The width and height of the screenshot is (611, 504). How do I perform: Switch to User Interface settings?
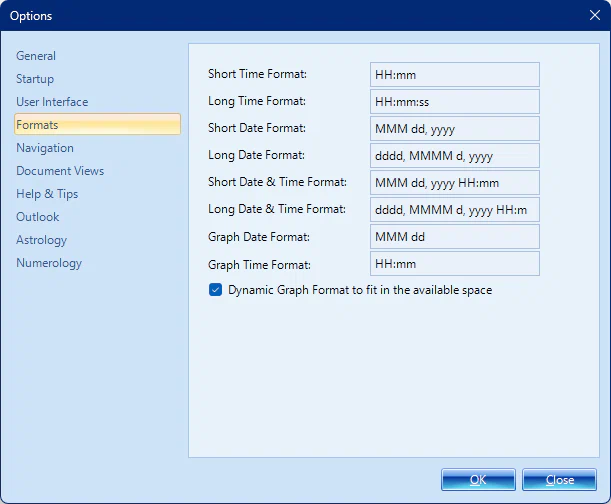click(x=52, y=102)
